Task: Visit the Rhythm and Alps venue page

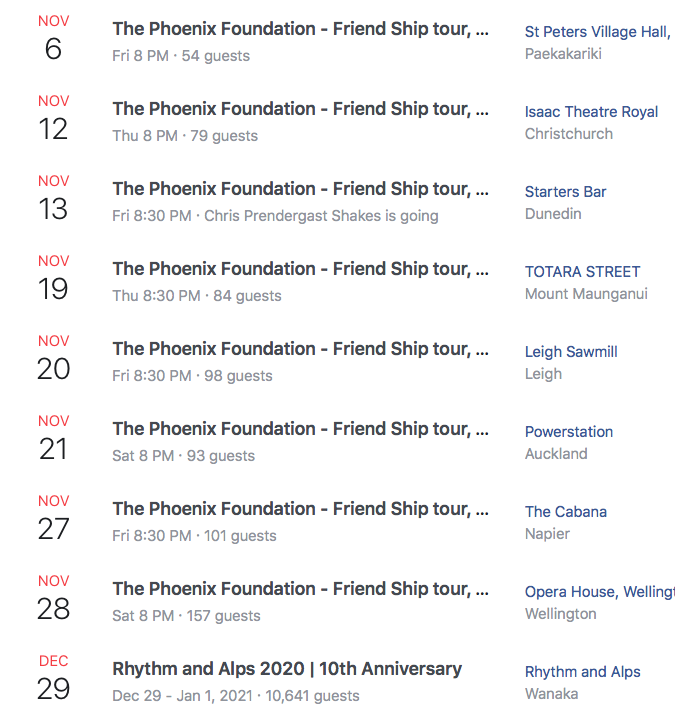Action: pos(582,672)
